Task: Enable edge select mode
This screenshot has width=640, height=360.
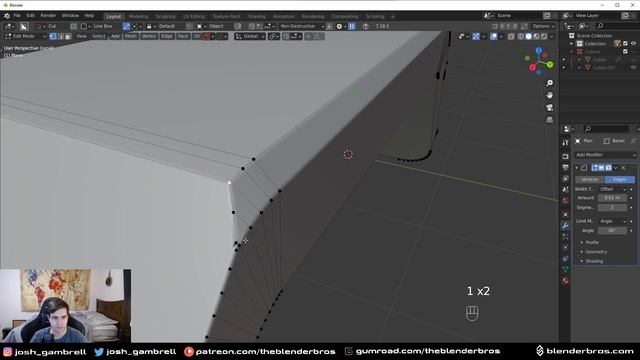Action: (x=60, y=36)
